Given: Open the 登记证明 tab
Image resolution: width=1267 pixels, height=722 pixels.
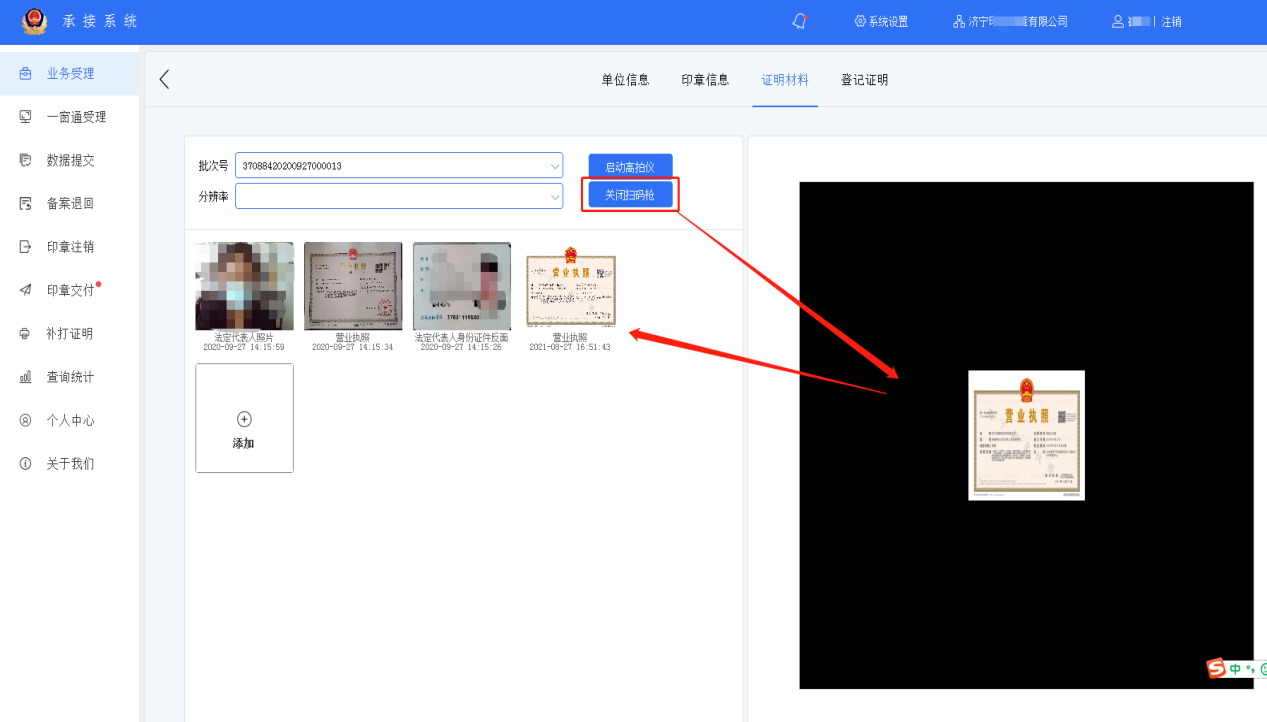Looking at the screenshot, I should point(864,80).
